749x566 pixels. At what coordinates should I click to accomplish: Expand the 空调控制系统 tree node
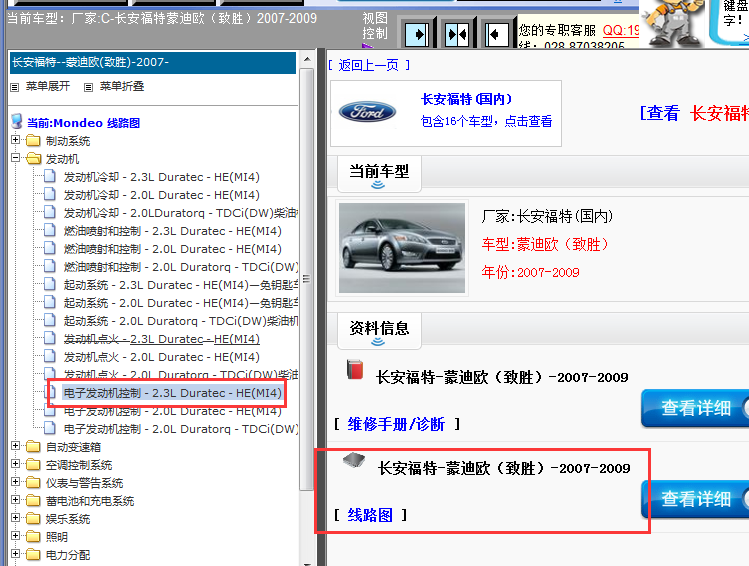point(15,464)
